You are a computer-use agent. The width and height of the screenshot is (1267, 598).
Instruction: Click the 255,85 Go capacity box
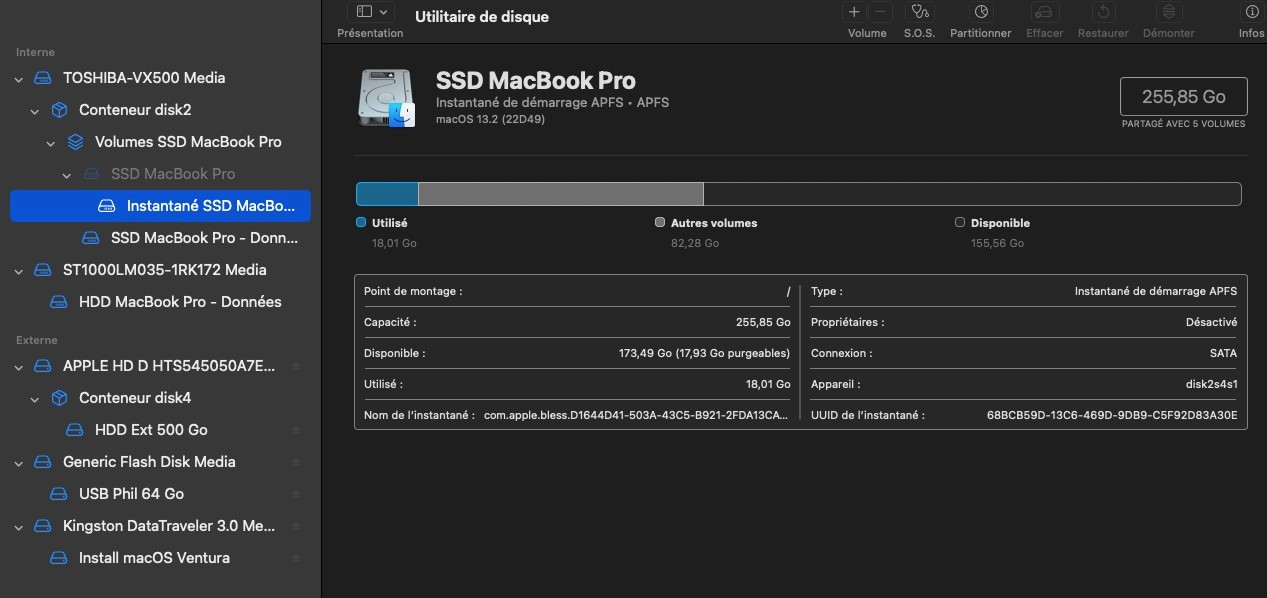click(1184, 97)
